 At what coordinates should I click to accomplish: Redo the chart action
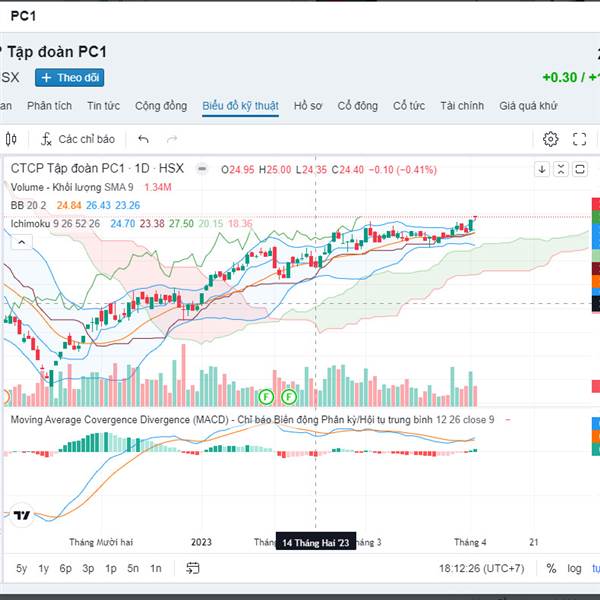click(172, 139)
